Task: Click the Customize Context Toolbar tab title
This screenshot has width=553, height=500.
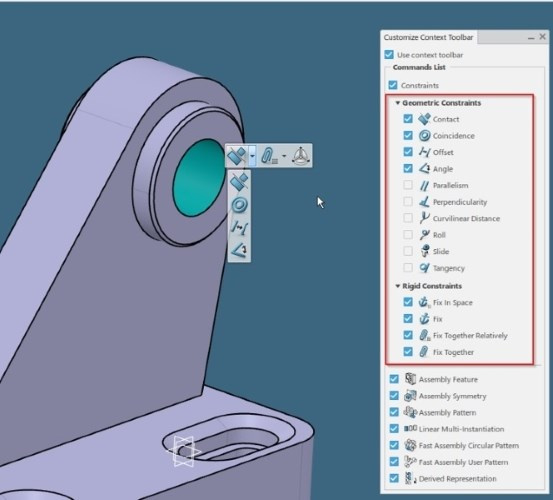Action: click(428, 37)
